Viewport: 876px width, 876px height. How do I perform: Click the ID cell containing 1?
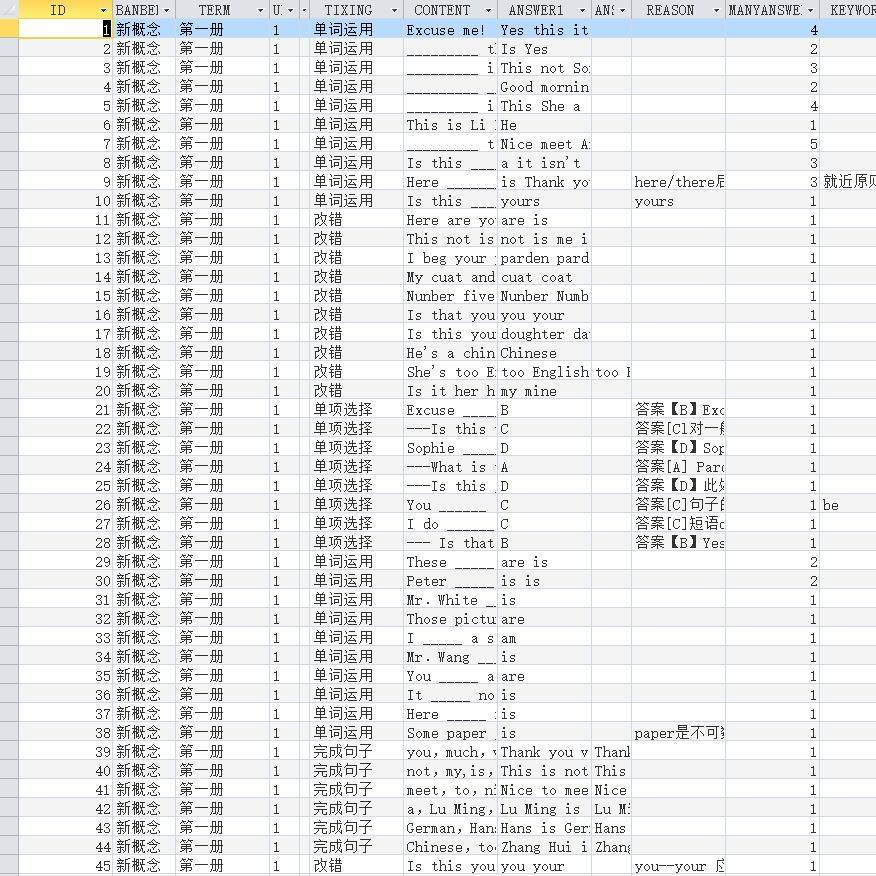point(65,30)
